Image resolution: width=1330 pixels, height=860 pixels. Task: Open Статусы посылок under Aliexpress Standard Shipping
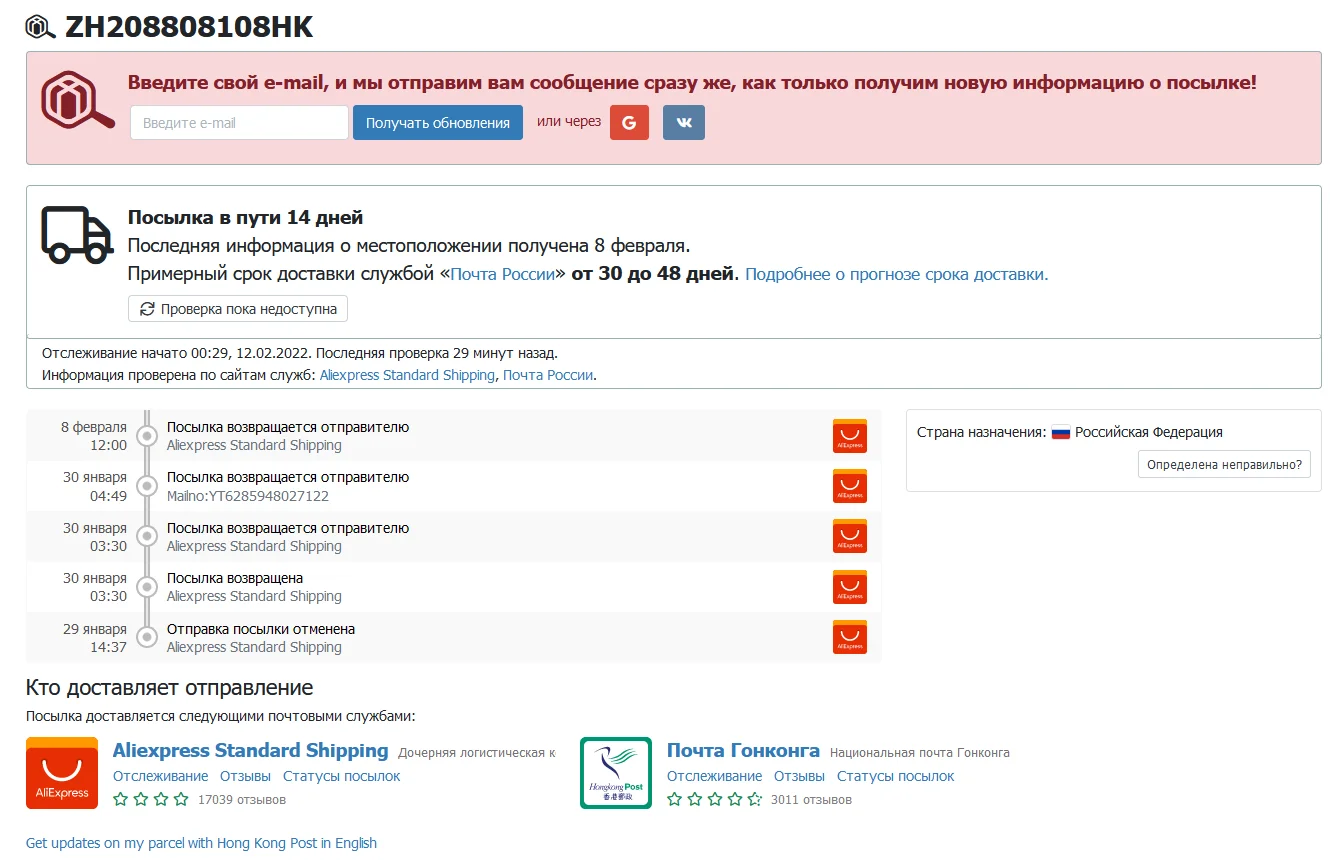342,776
